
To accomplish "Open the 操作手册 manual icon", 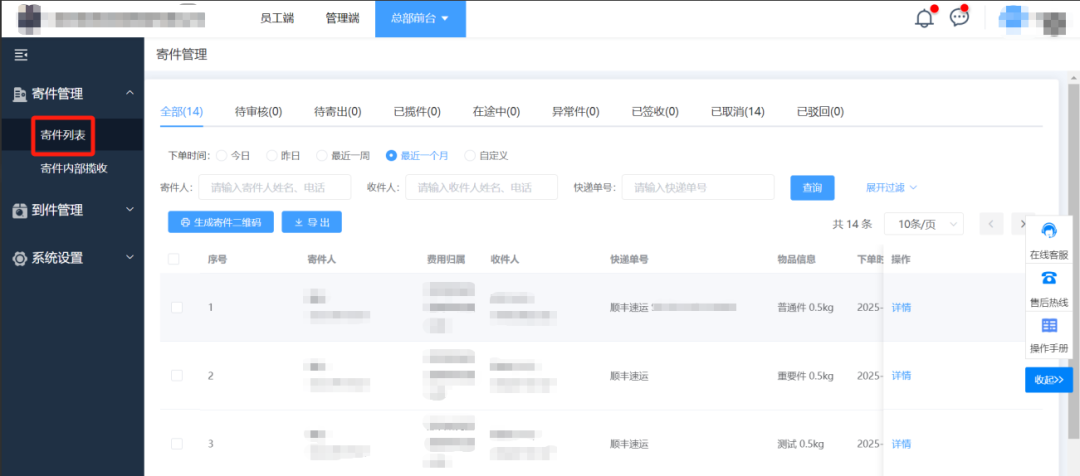I will point(1049,325).
